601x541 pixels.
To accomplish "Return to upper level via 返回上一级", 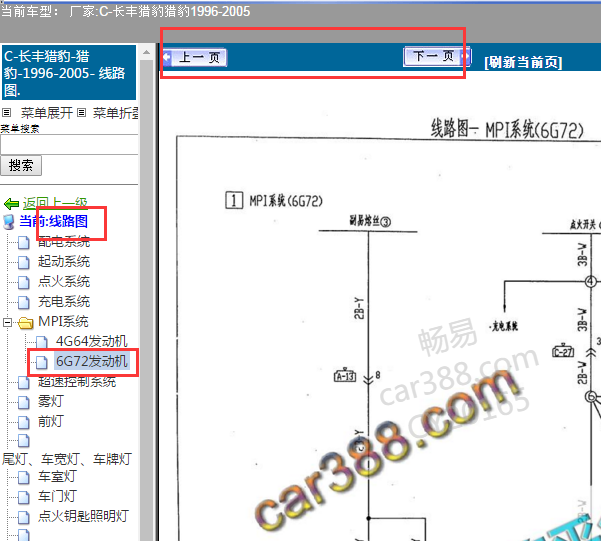I will click(x=55, y=203).
